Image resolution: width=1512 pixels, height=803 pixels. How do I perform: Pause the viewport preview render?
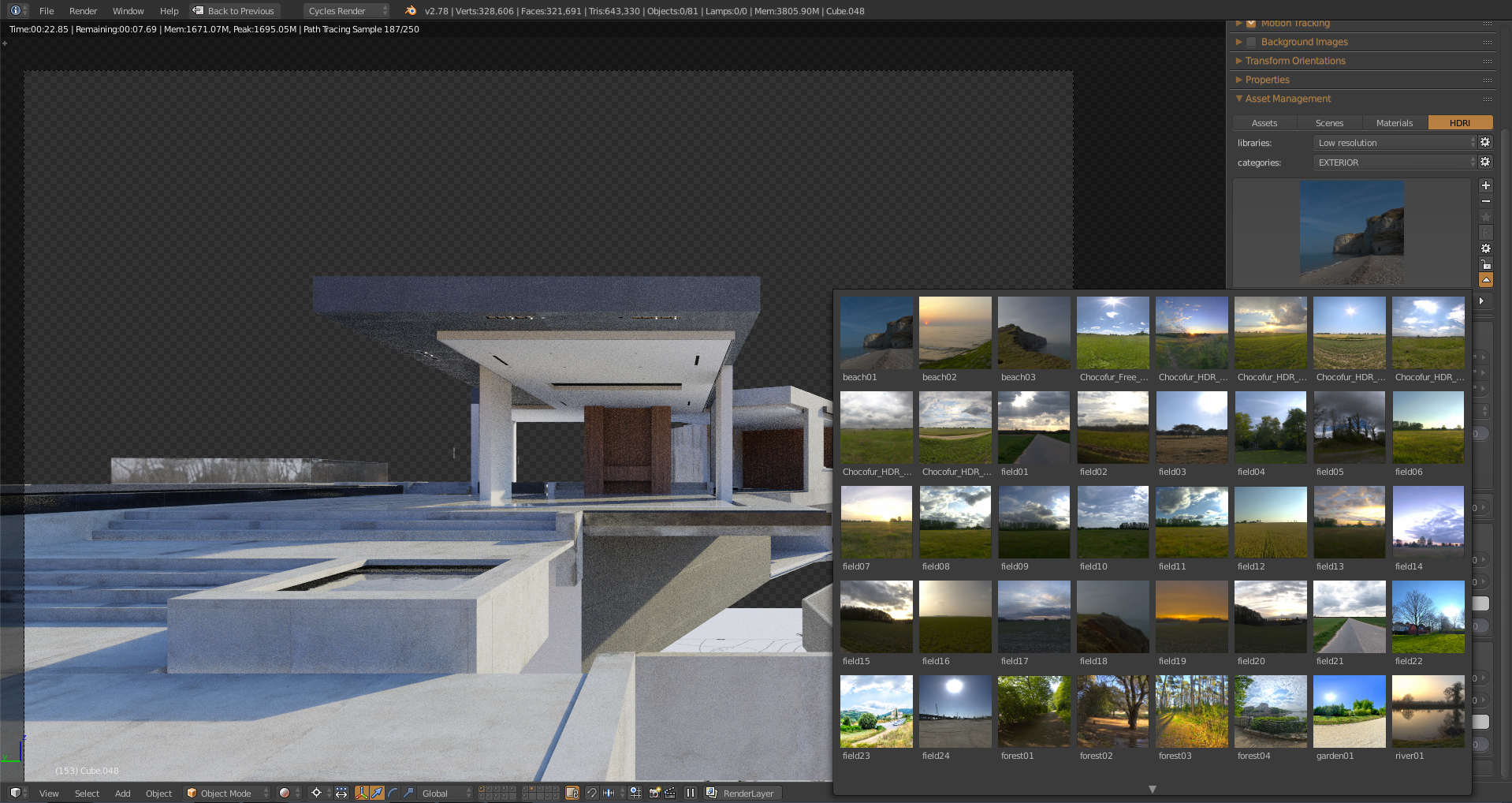pos(691,793)
